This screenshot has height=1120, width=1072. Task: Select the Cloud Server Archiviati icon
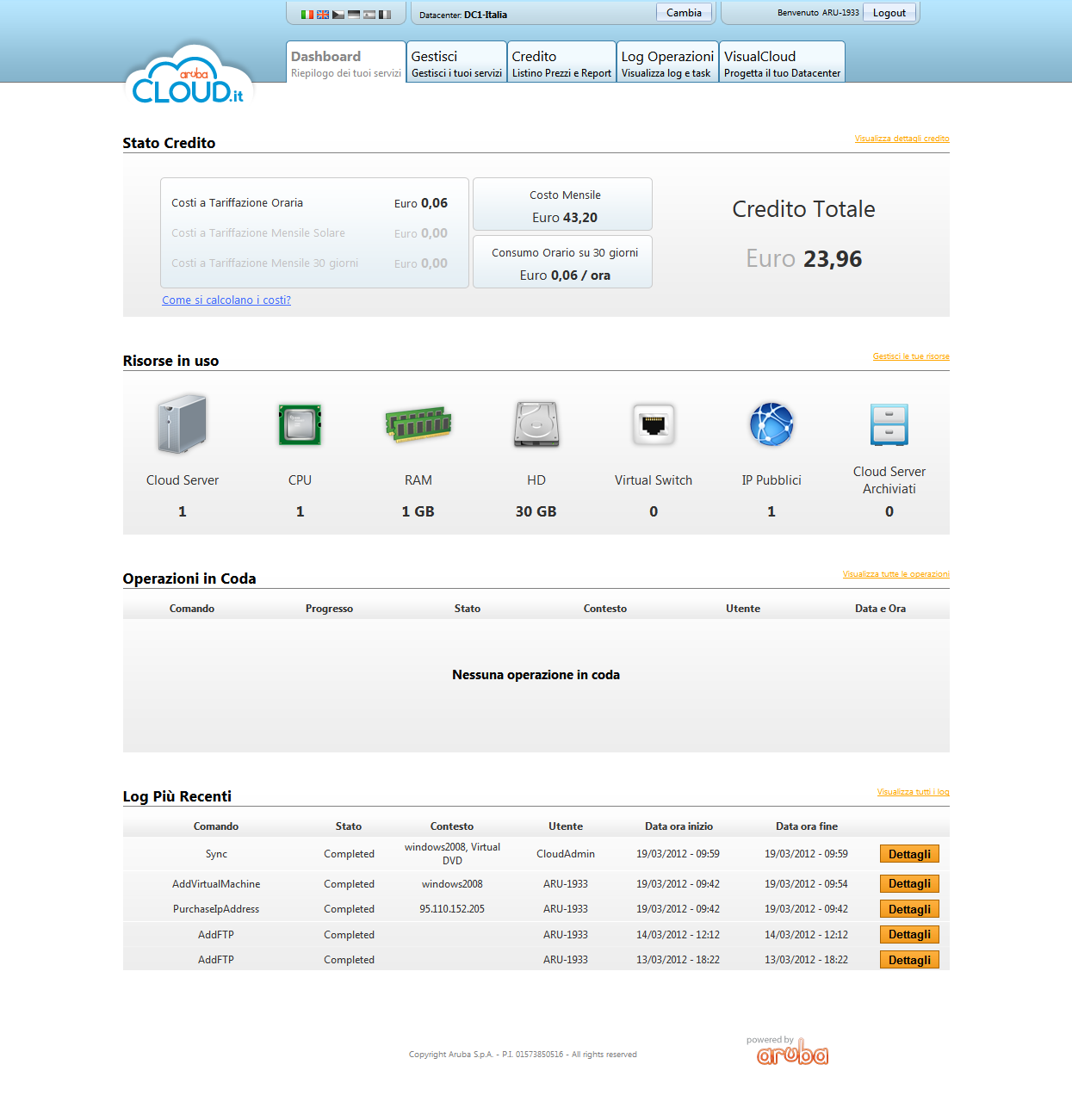coord(889,424)
